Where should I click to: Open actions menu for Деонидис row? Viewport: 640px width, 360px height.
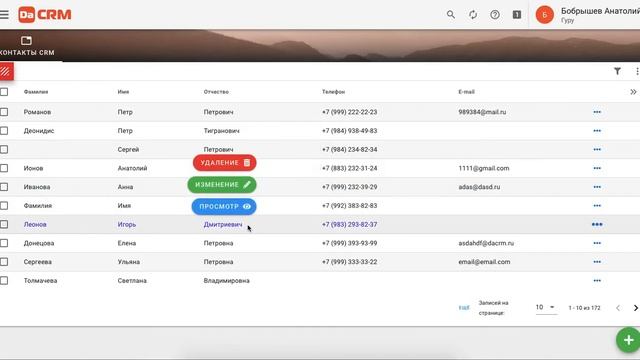[x=597, y=131]
